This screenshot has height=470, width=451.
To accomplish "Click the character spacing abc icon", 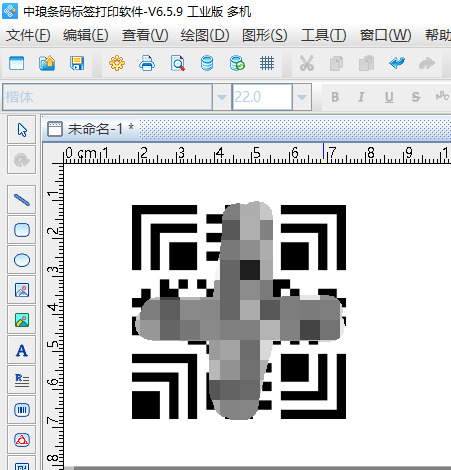I will click(x=442, y=96).
